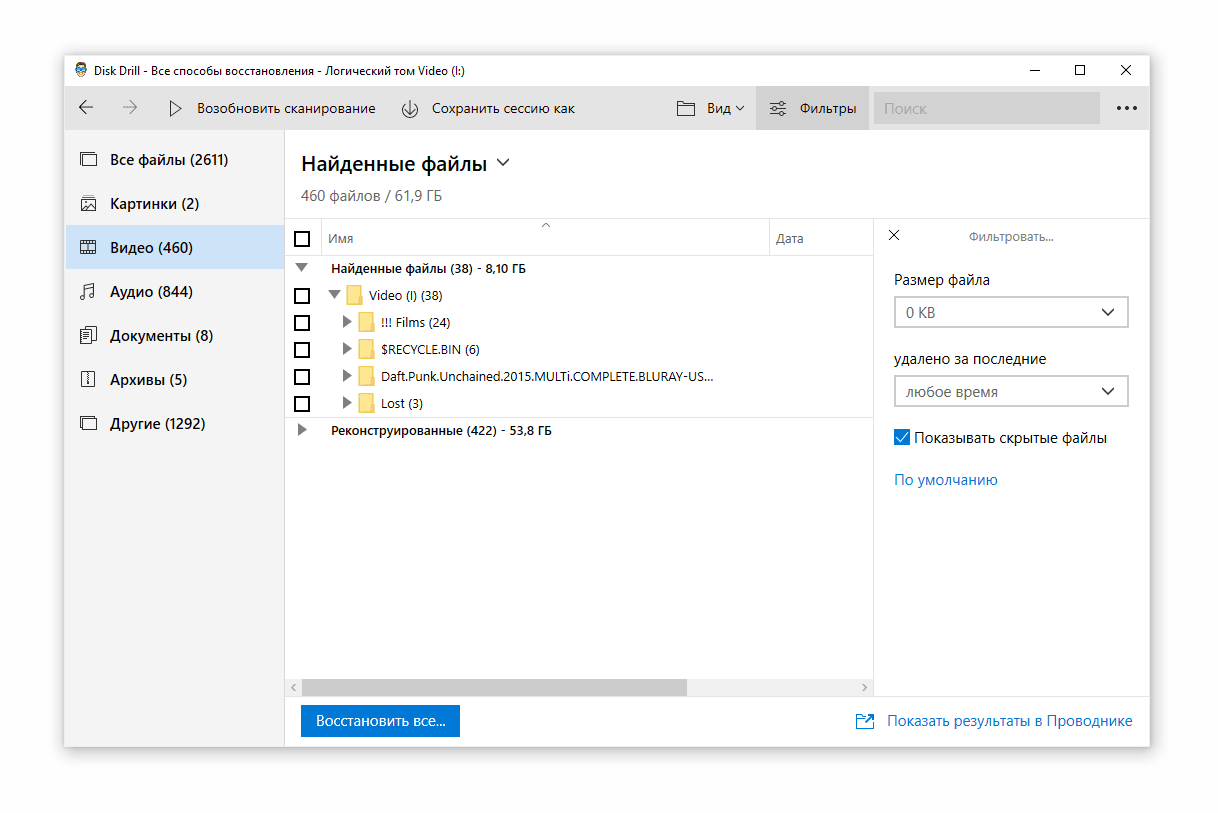Open the Вид view menu
This screenshot has height=813, width=1218.
711,108
